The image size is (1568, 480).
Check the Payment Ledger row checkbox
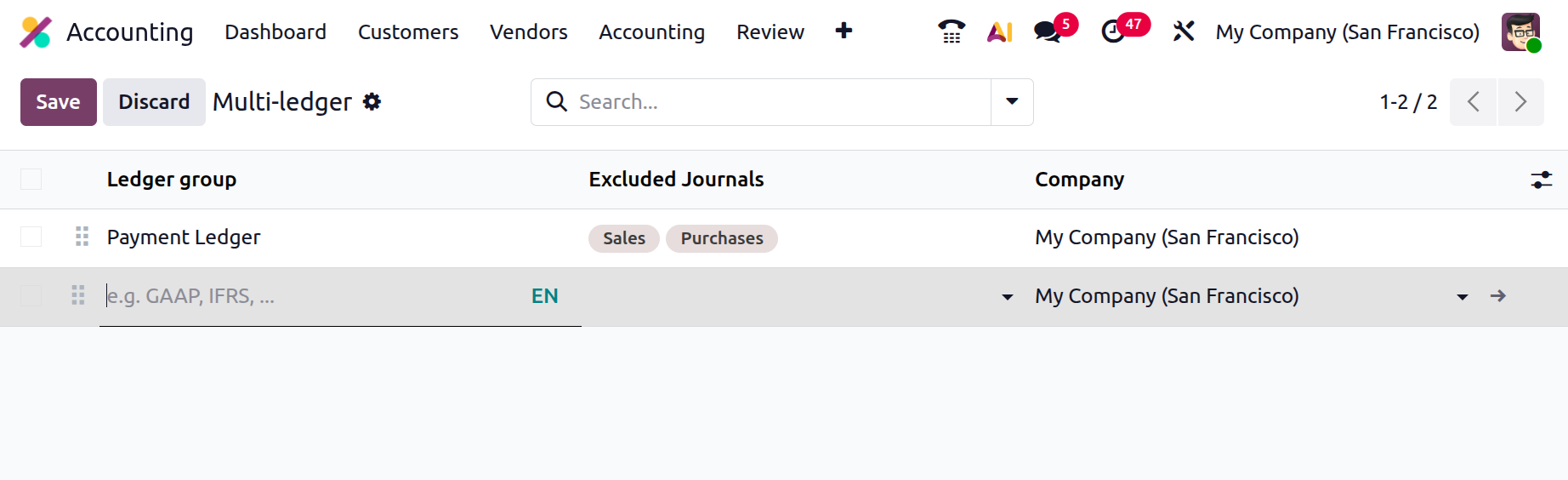click(x=31, y=237)
